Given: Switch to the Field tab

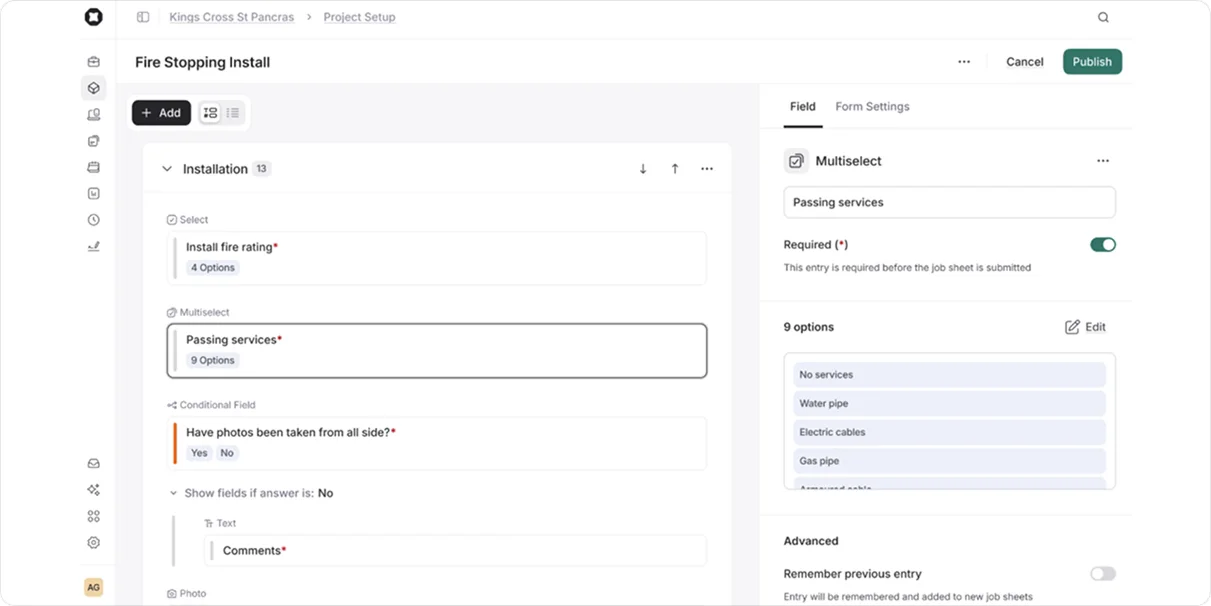Looking at the screenshot, I should pos(803,107).
